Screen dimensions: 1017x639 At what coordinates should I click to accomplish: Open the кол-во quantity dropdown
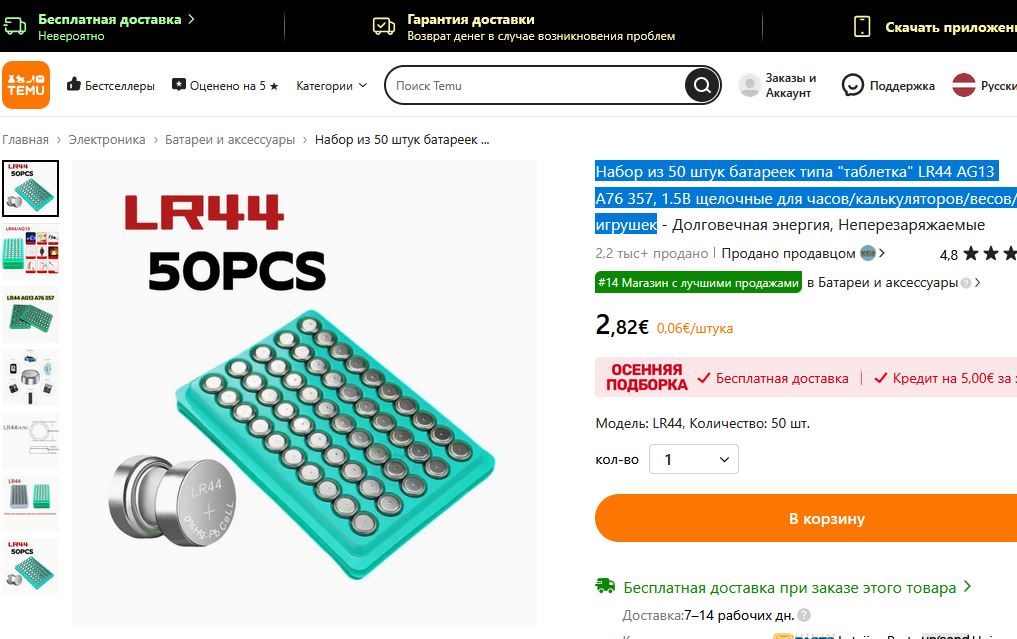tap(693, 459)
